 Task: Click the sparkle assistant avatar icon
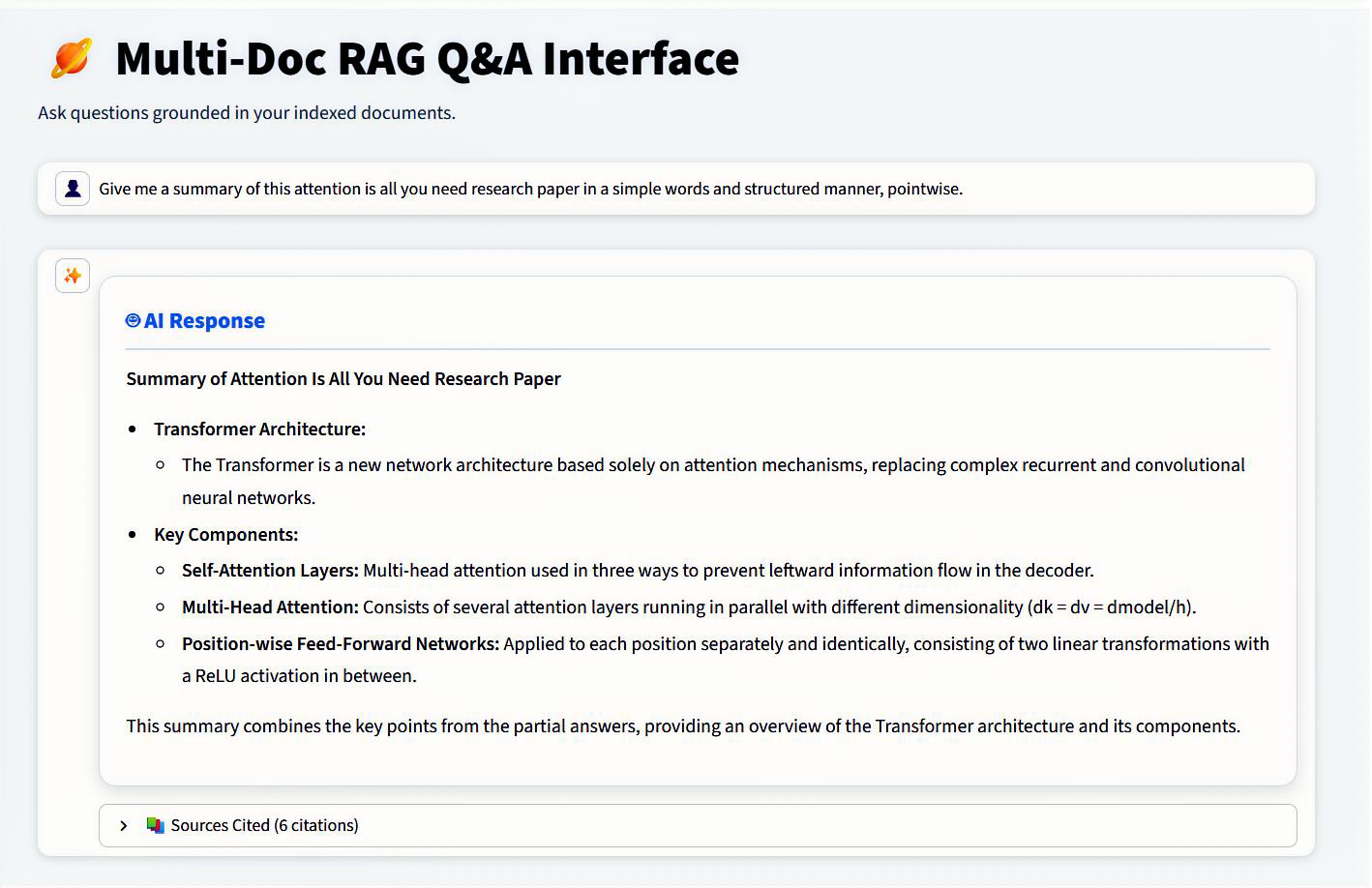tap(73, 277)
